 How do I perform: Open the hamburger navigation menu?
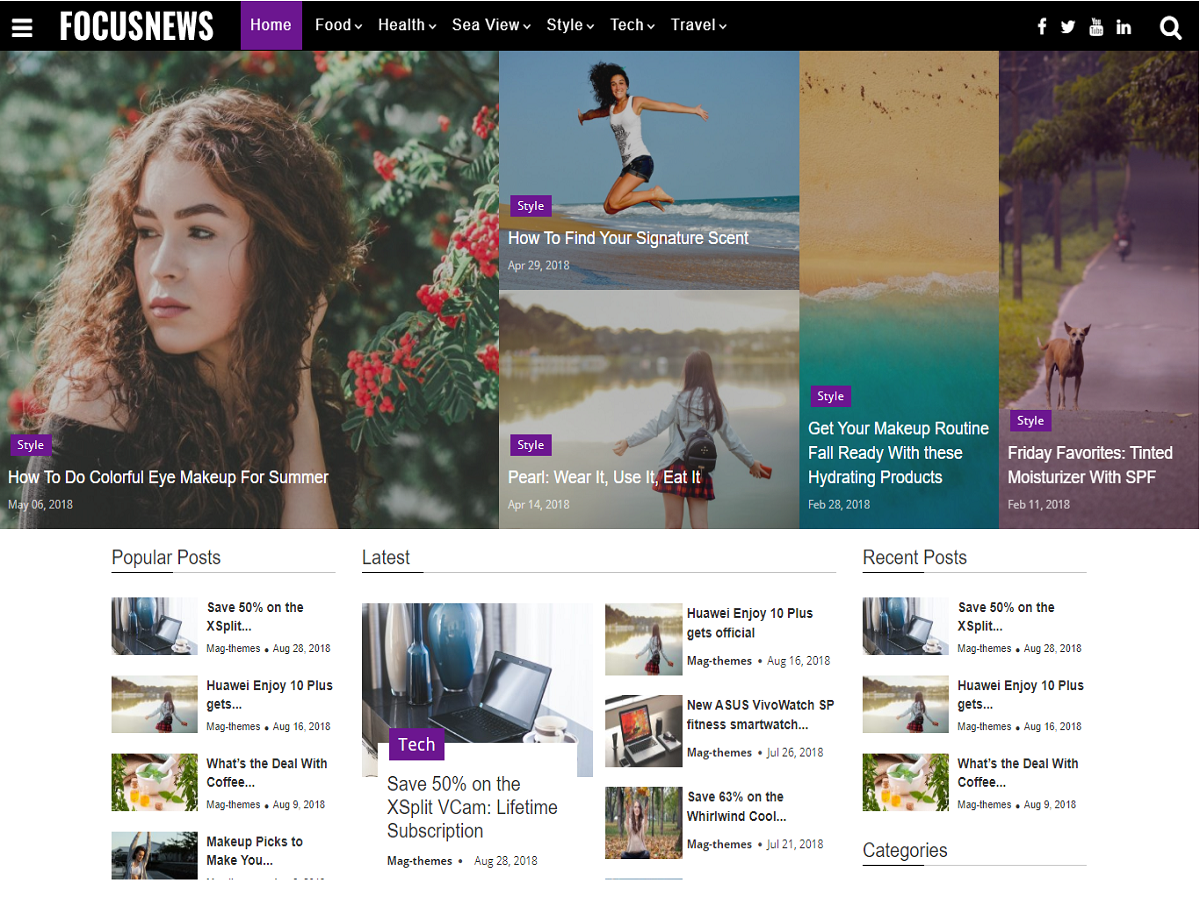(22, 26)
